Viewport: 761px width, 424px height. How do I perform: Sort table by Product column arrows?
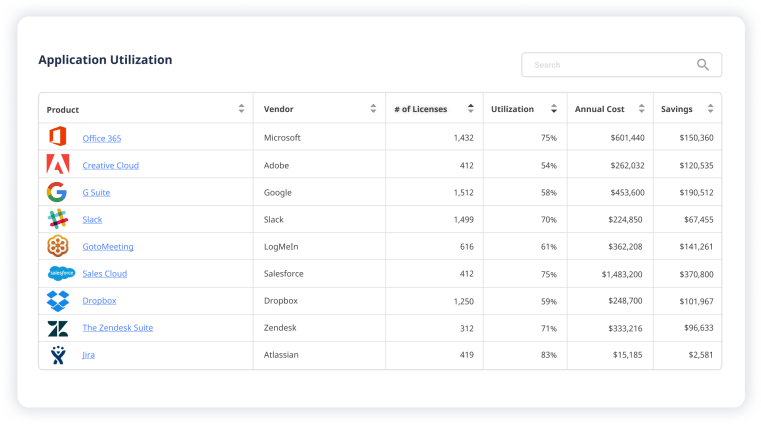(241, 109)
